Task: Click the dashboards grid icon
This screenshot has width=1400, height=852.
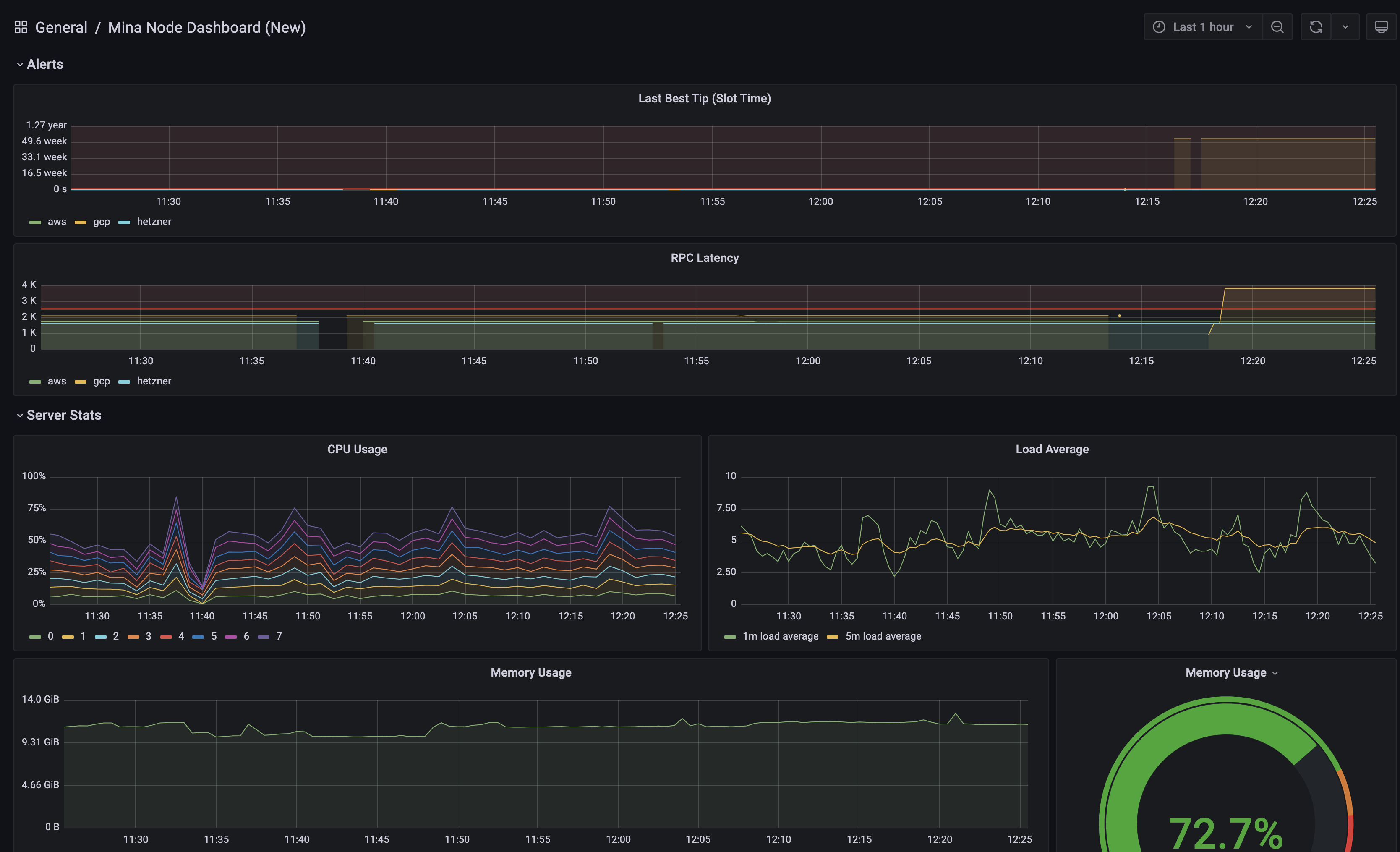Action: click(21, 27)
